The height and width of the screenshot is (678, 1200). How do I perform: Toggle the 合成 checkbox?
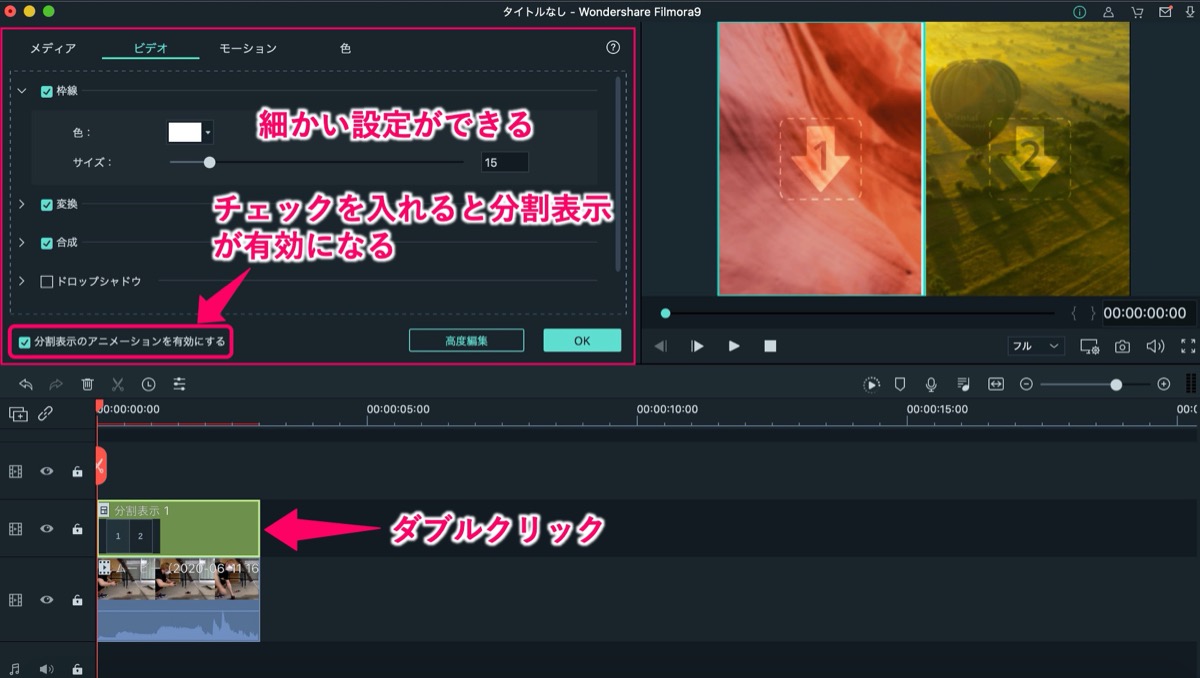tap(46, 242)
